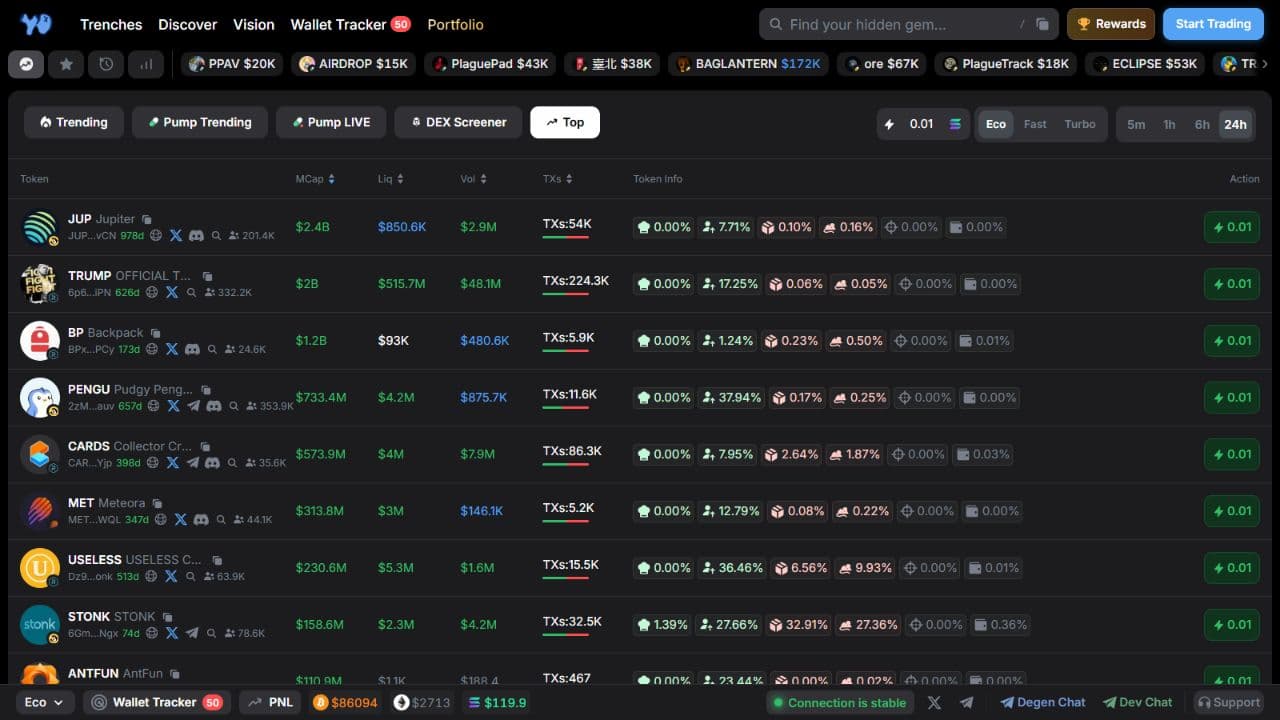This screenshot has height=720, width=1280.
Task: Set timeframe to 1h
Action: (x=1169, y=124)
